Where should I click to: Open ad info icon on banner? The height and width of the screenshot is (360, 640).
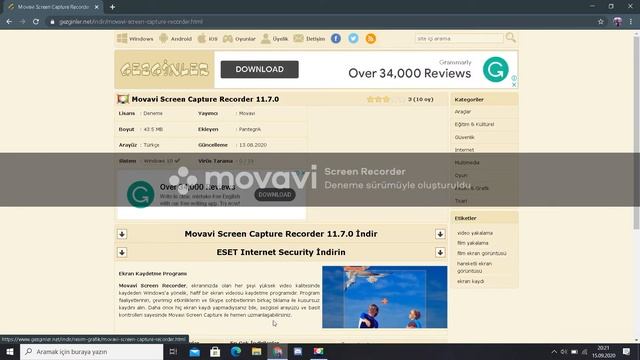pos(514,78)
